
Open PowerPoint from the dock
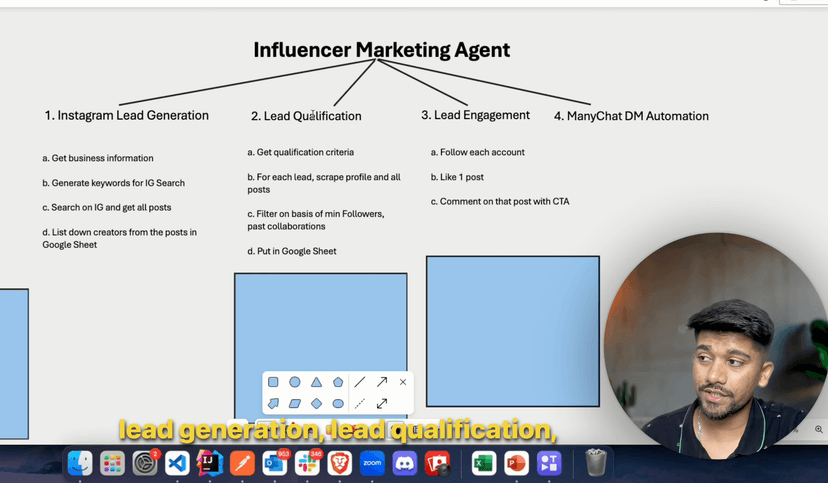tap(516, 463)
